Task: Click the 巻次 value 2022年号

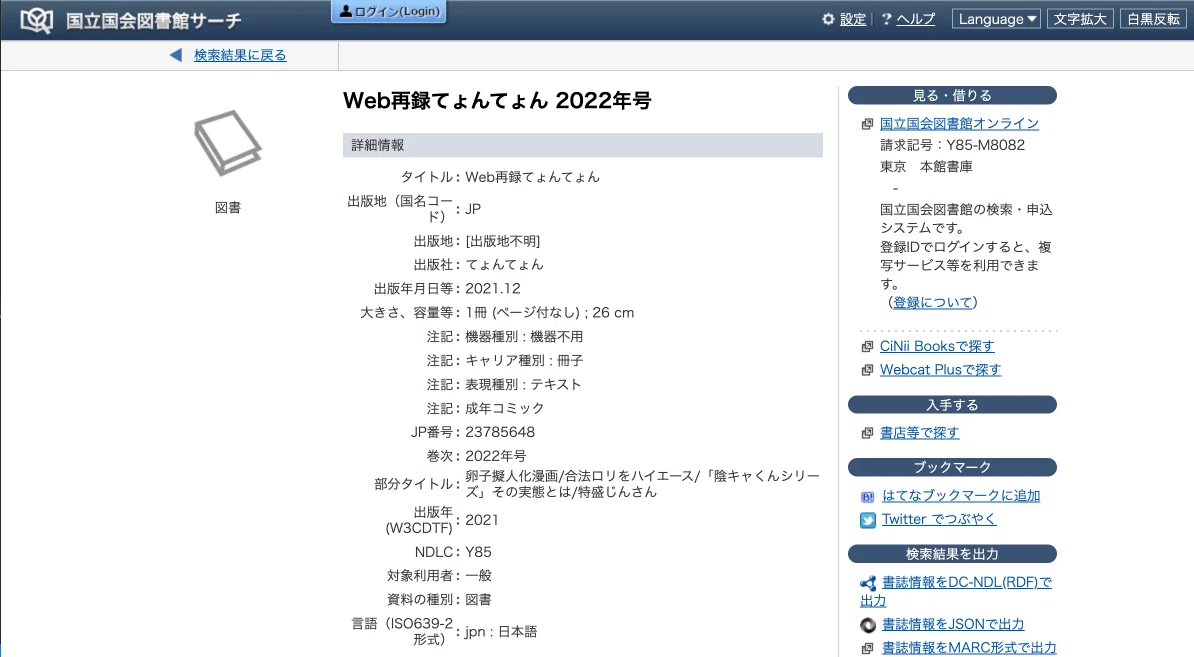Action: (496, 456)
